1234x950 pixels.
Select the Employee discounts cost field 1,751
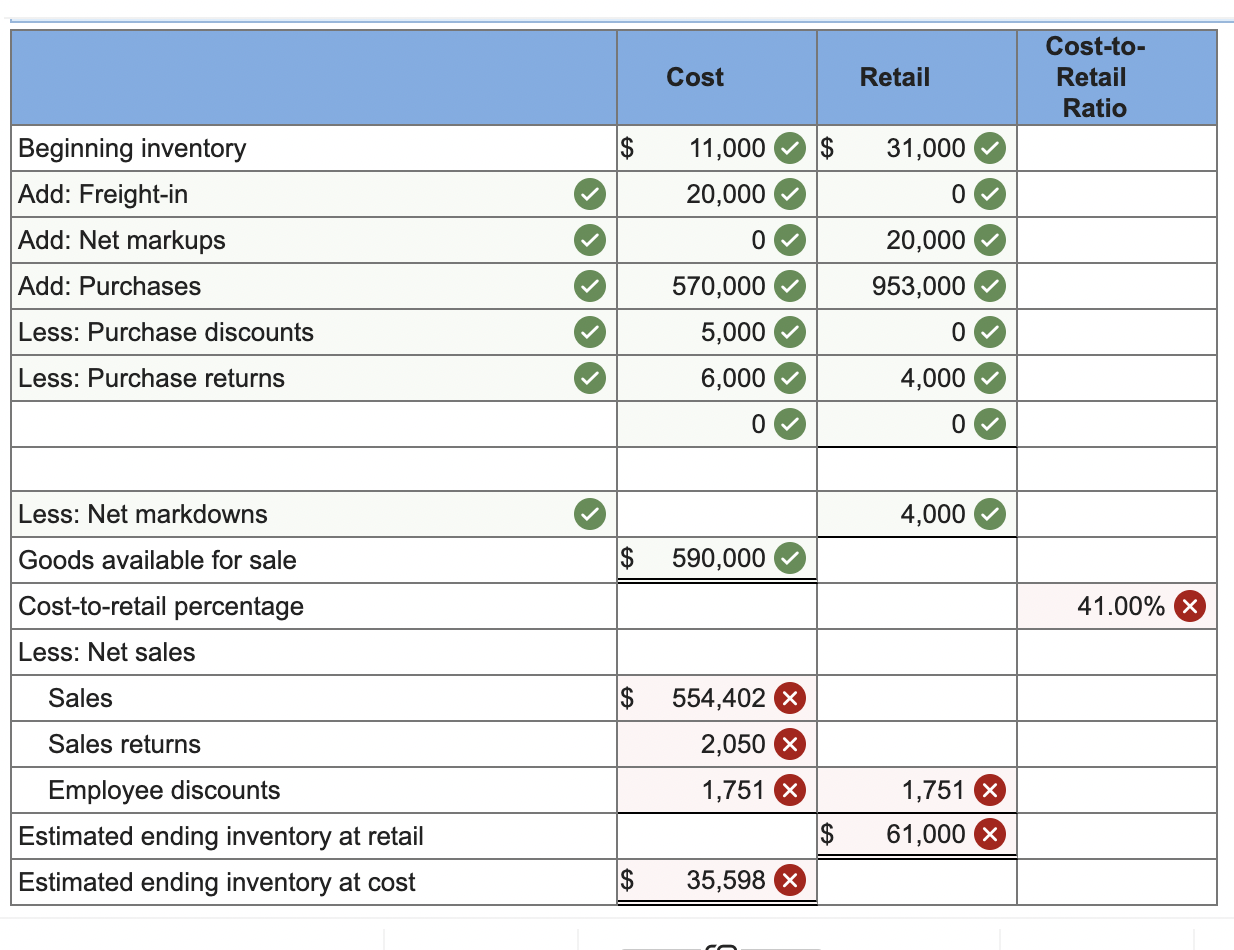point(717,790)
